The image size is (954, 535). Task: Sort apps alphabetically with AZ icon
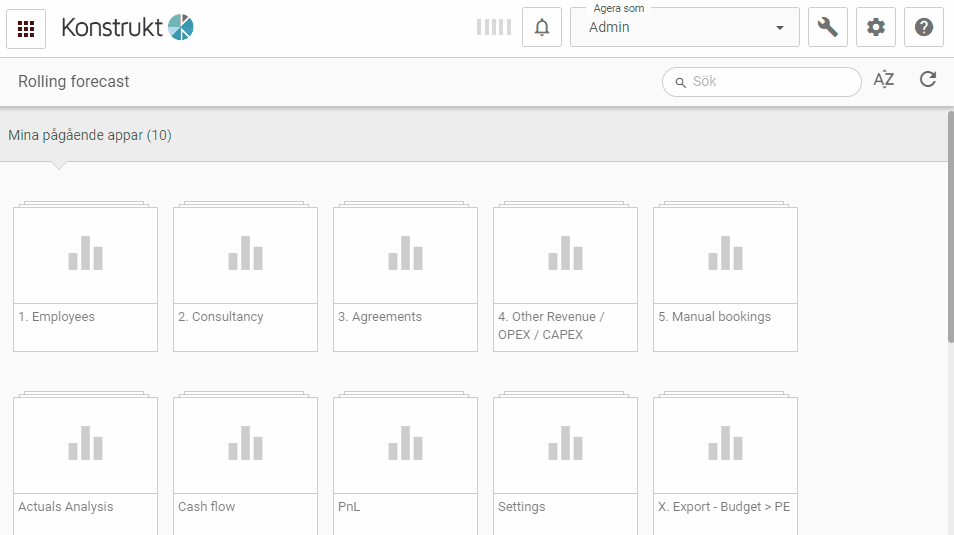click(x=884, y=81)
